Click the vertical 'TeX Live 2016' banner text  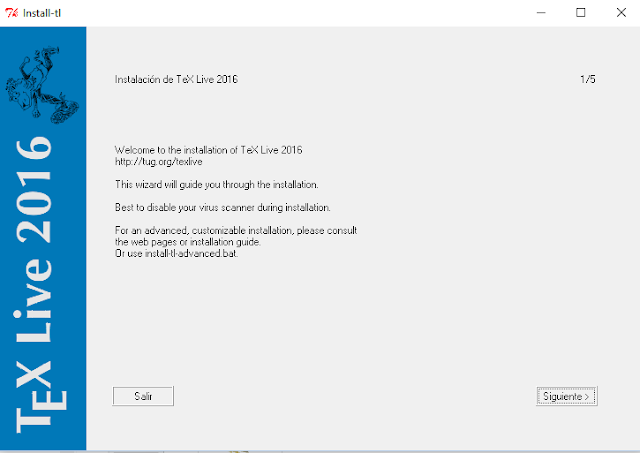click(x=39, y=285)
